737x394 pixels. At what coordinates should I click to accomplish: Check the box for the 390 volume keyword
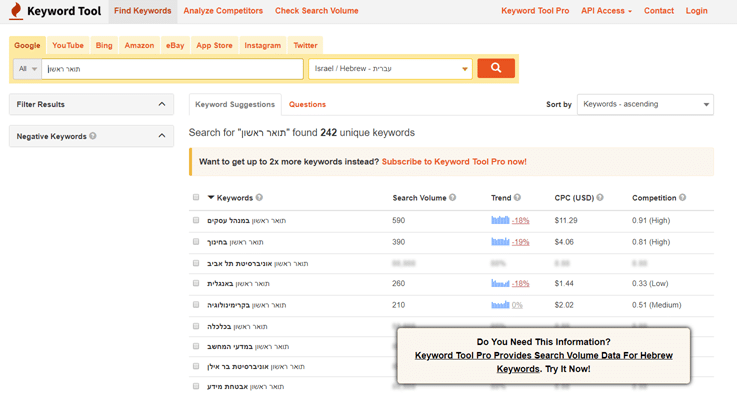[x=196, y=242]
